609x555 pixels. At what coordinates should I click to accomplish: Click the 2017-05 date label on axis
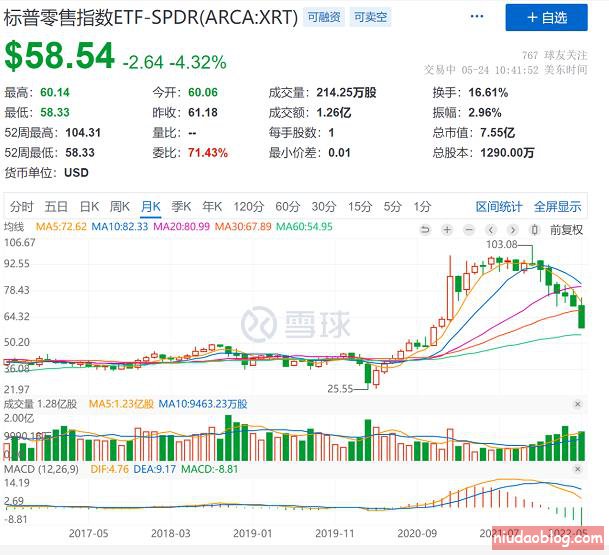click(x=89, y=533)
